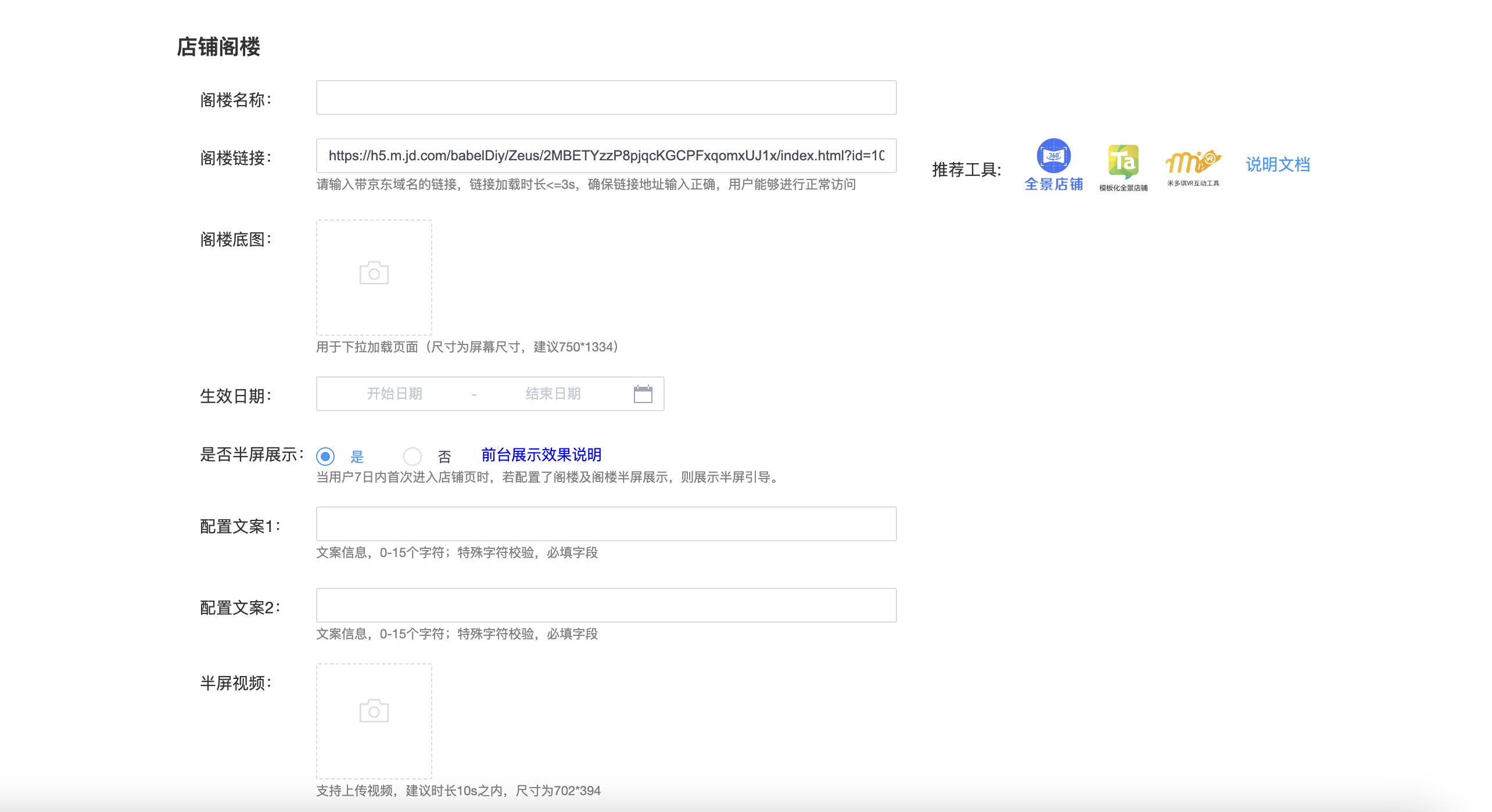This screenshot has width=1492, height=812.
Task: Click the 模板化全景店铺 caption text
Action: pyautogui.click(x=1123, y=188)
